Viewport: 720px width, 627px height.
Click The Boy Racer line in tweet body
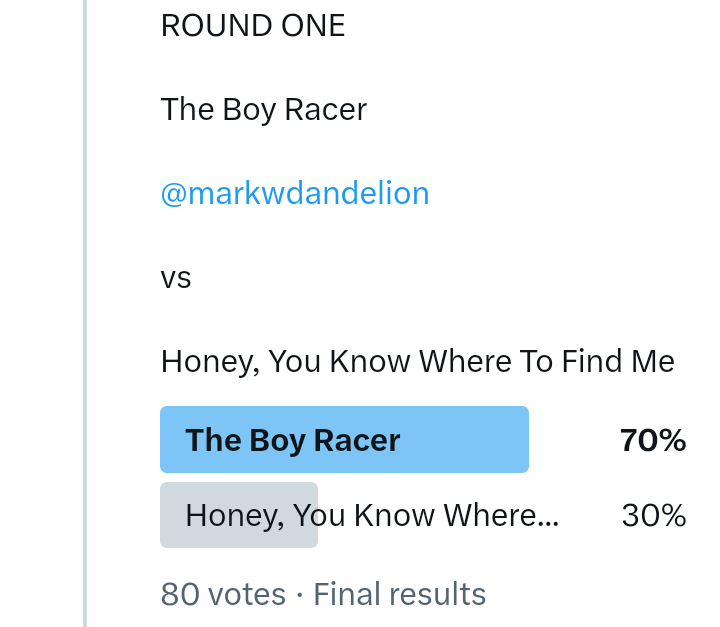pos(263,109)
